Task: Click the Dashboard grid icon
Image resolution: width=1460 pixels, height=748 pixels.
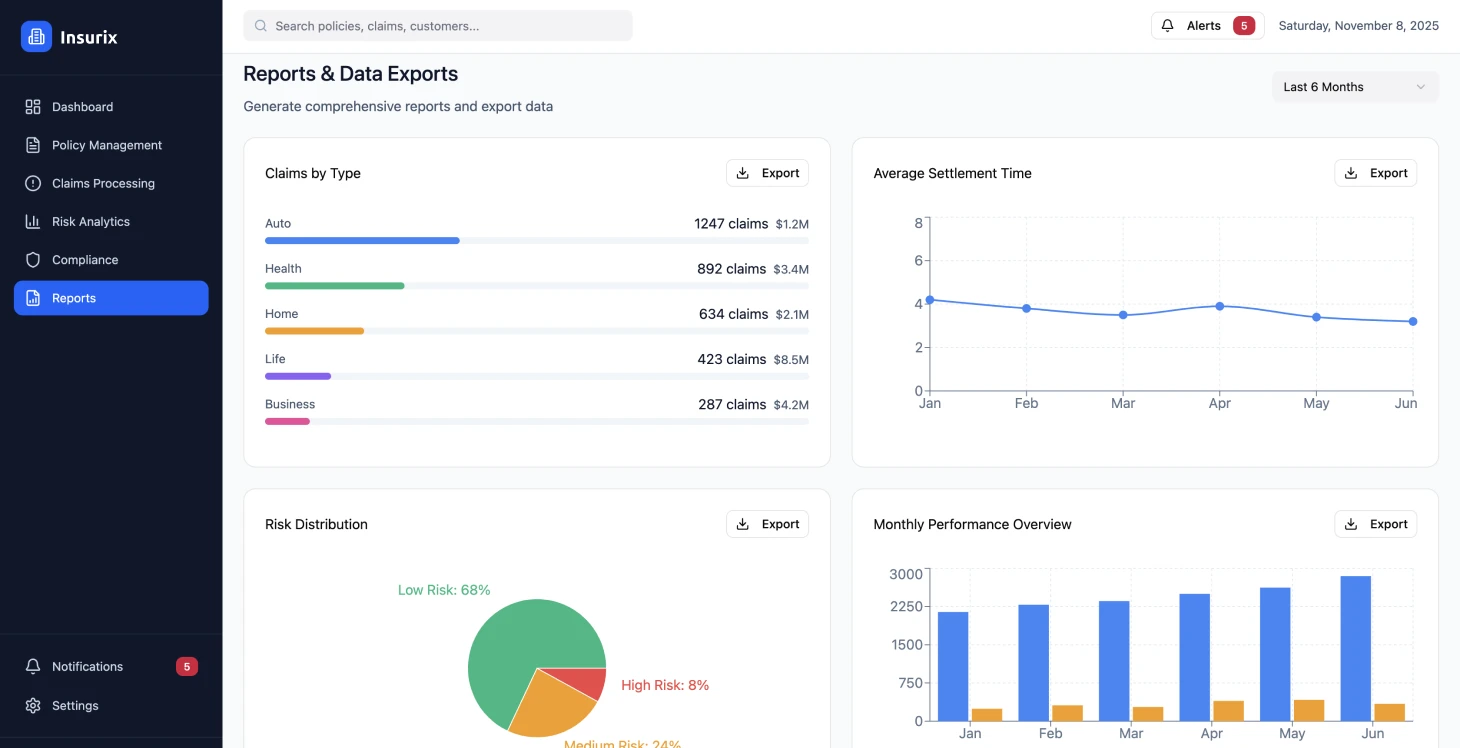Action: click(33, 107)
